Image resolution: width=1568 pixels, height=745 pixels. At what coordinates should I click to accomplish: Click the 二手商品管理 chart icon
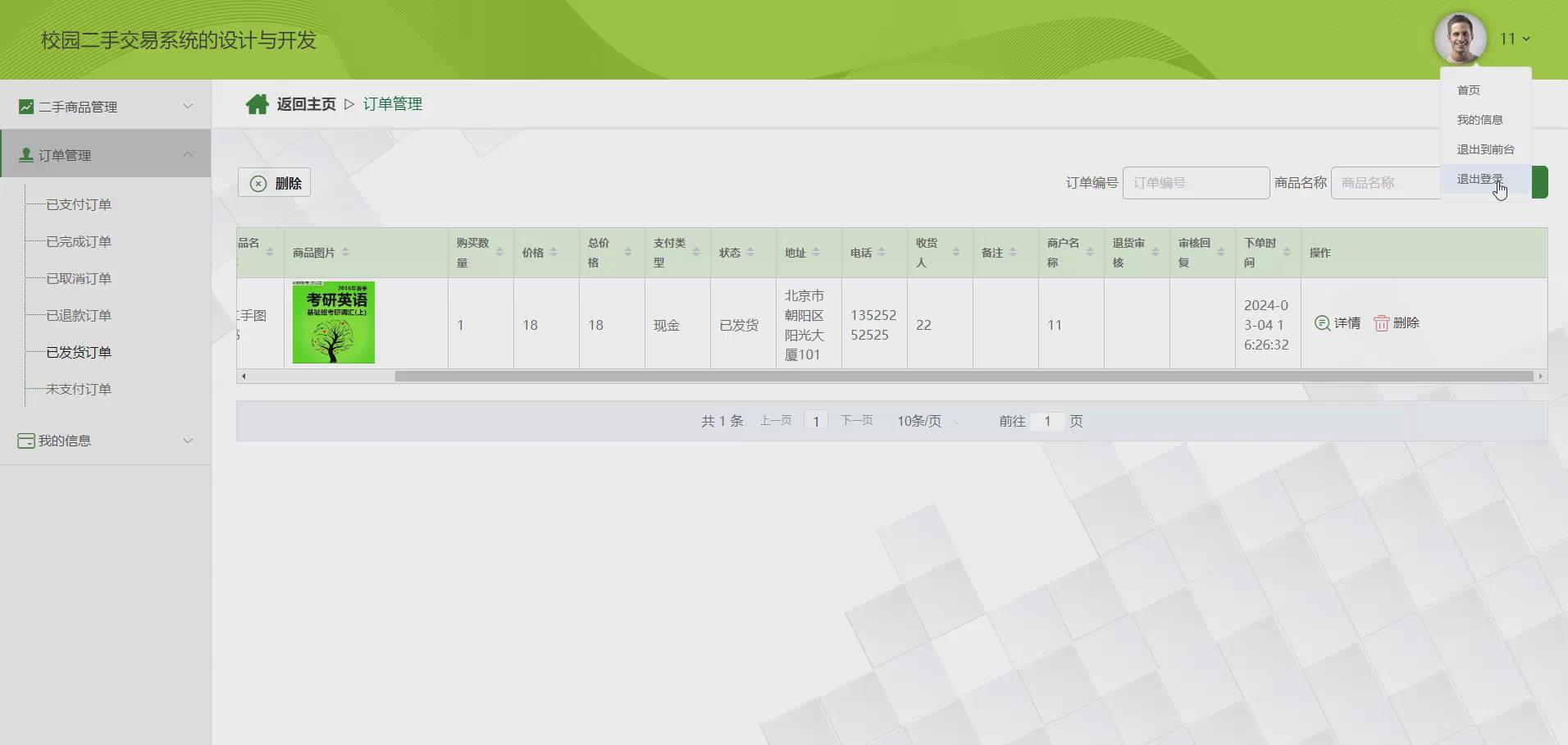click(26, 107)
